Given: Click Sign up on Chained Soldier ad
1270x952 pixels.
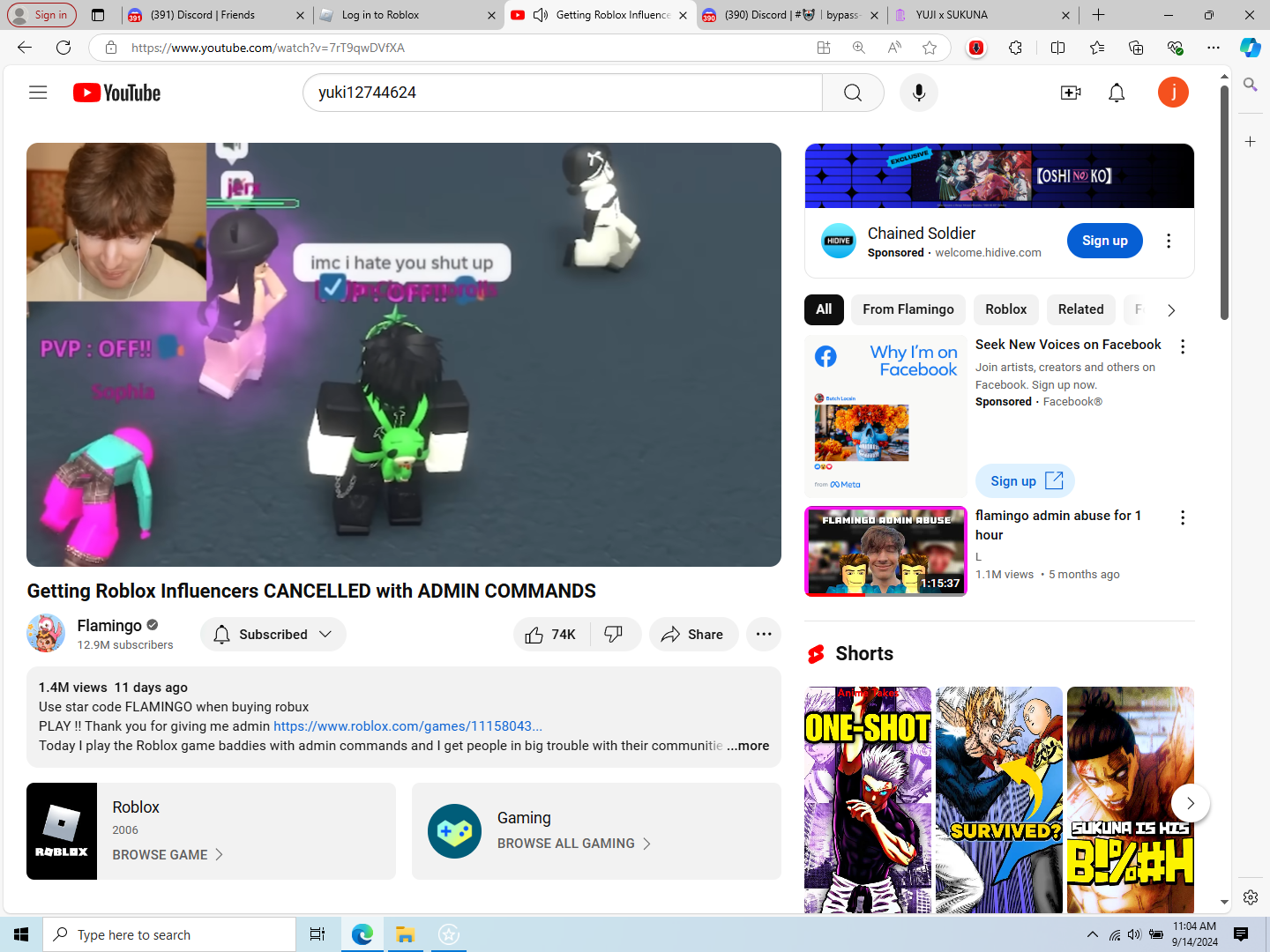Looking at the screenshot, I should point(1105,241).
